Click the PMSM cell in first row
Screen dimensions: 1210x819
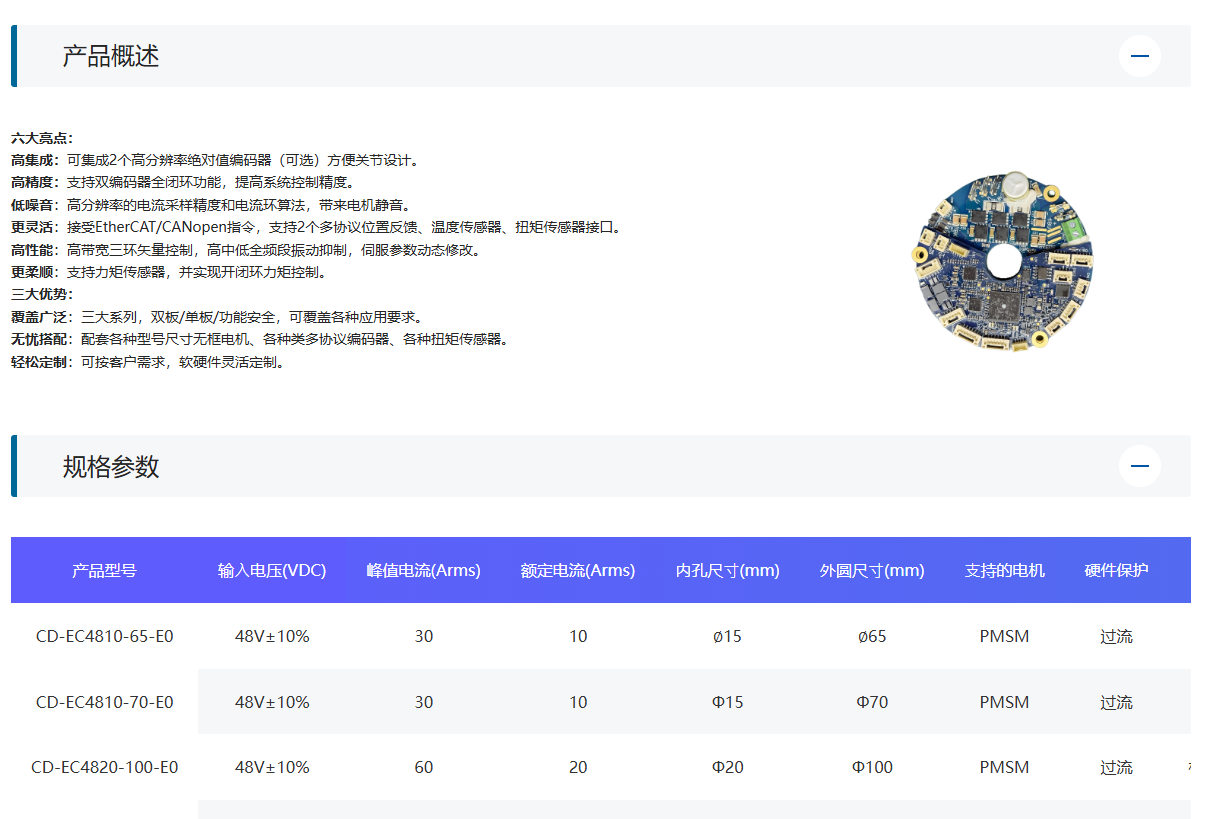tap(1004, 636)
